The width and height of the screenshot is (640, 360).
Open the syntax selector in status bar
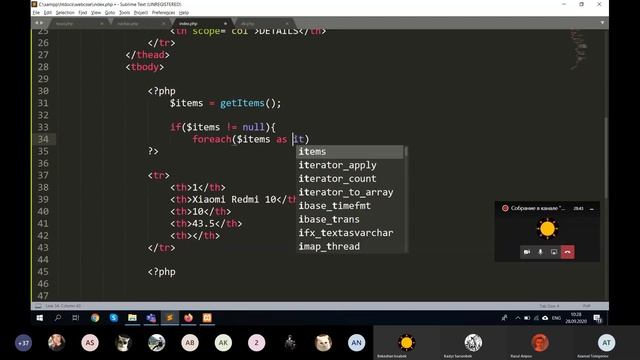(587, 306)
